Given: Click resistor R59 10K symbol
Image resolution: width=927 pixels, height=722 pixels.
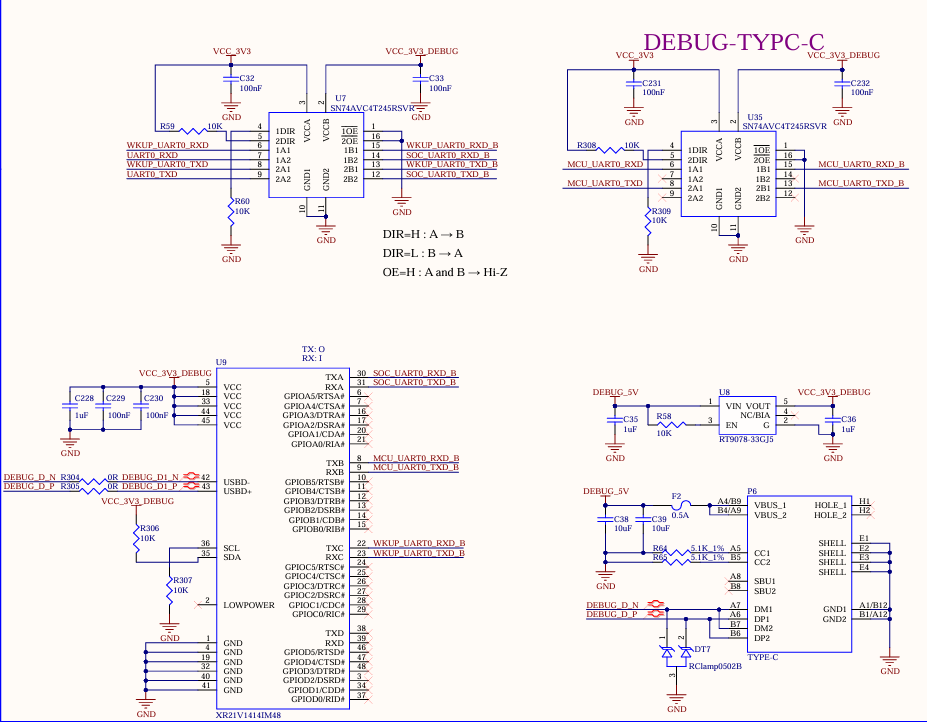Looking at the screenshot, I should click(x=192, y=131).
